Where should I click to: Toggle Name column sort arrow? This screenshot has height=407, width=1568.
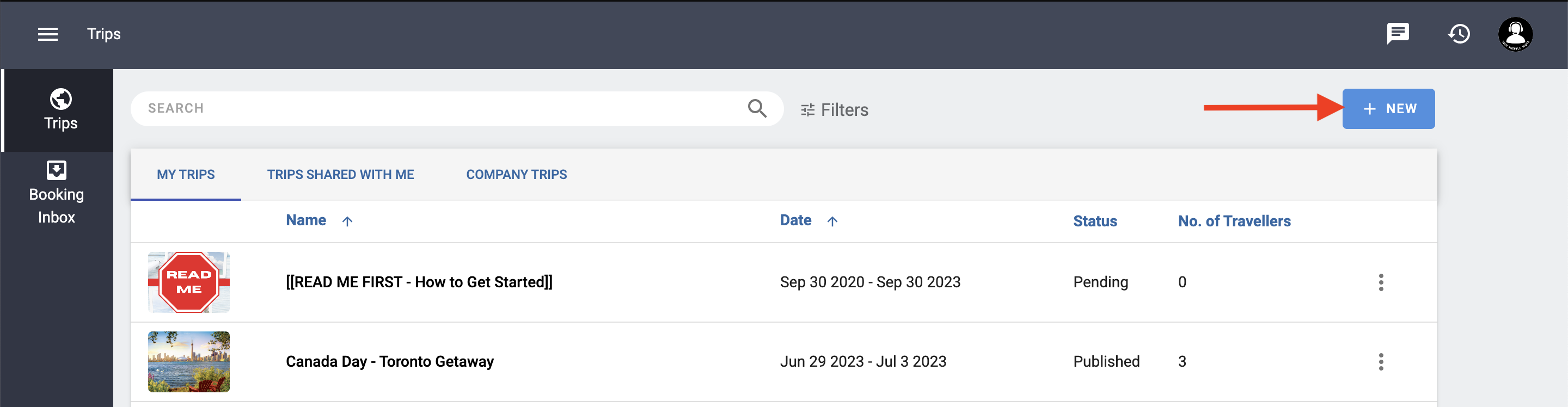(347, 221)
